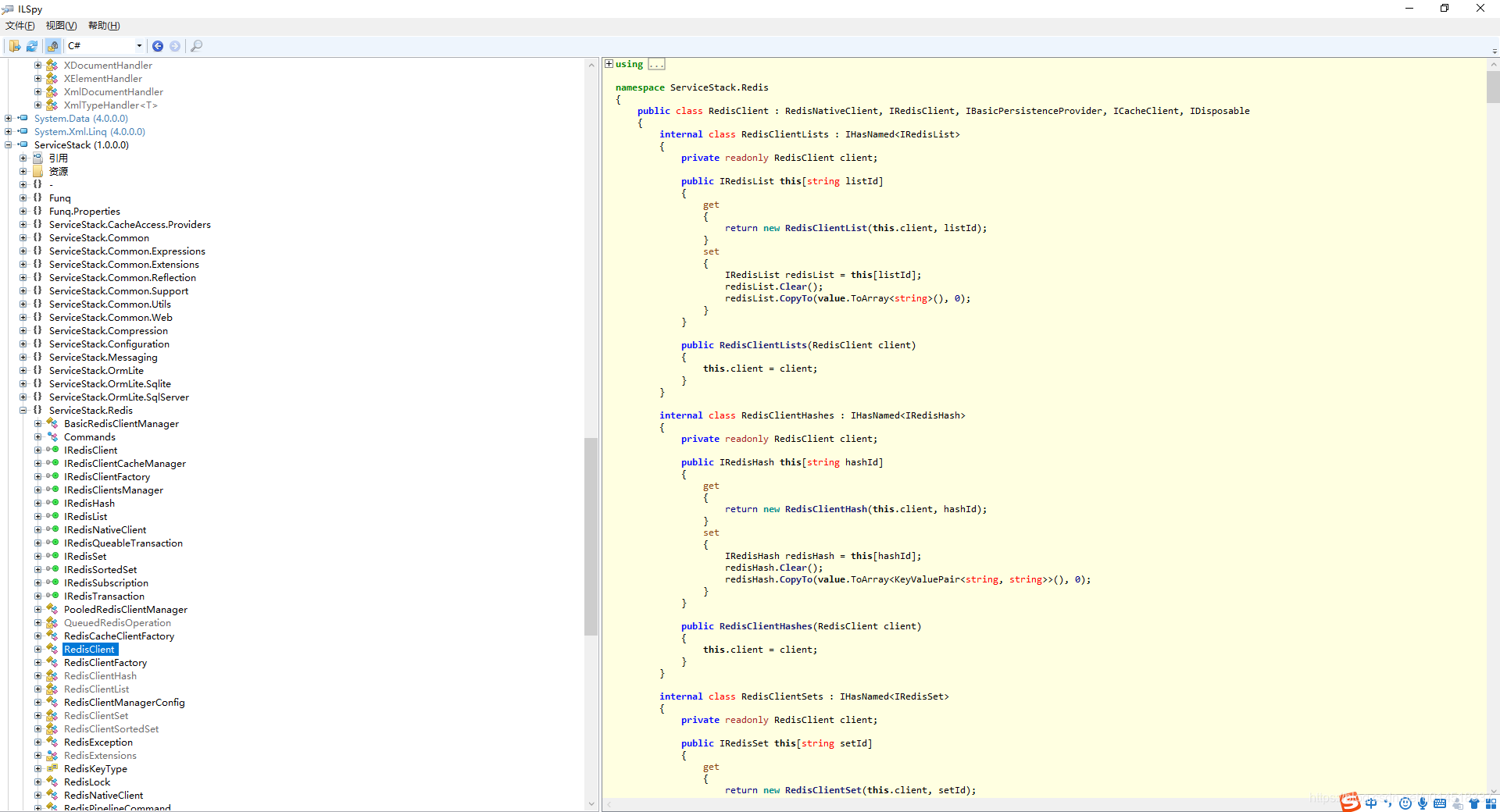1500x812 pixels.
Task: Select the ServiceStack.Messaging namespace
Action: [103, 358]
